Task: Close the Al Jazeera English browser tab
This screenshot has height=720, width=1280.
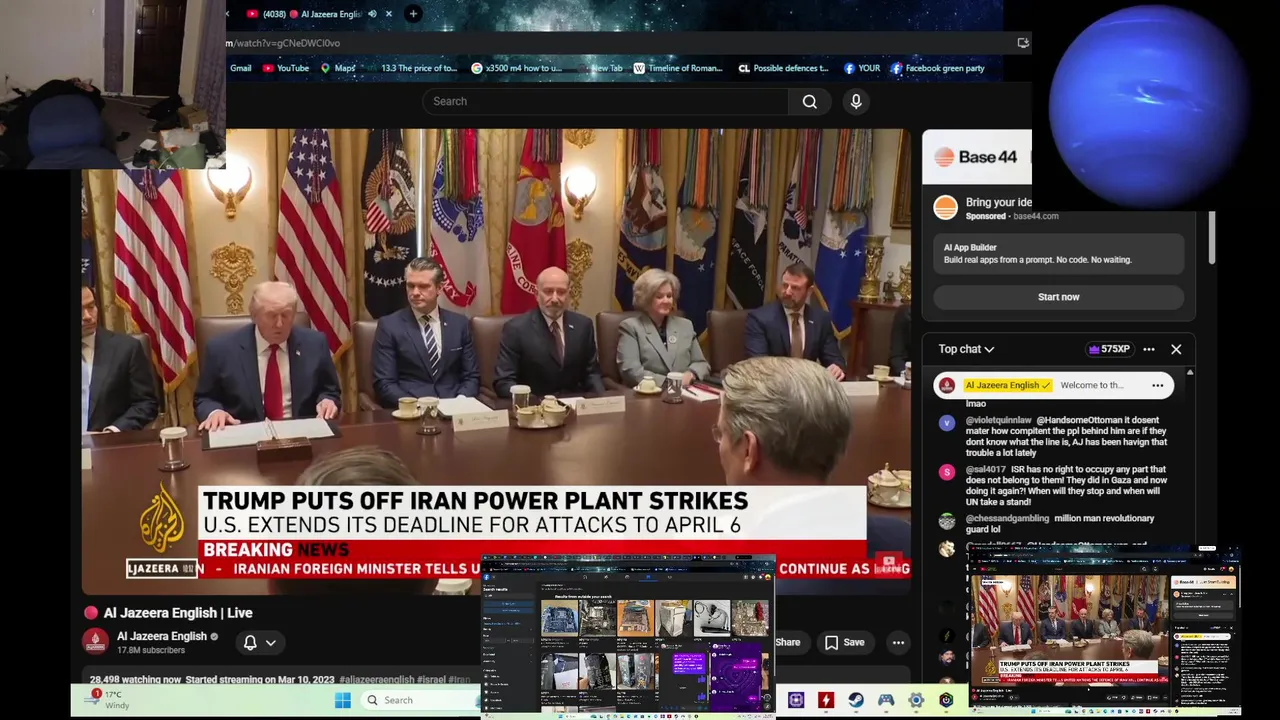Action: (389, 14)
